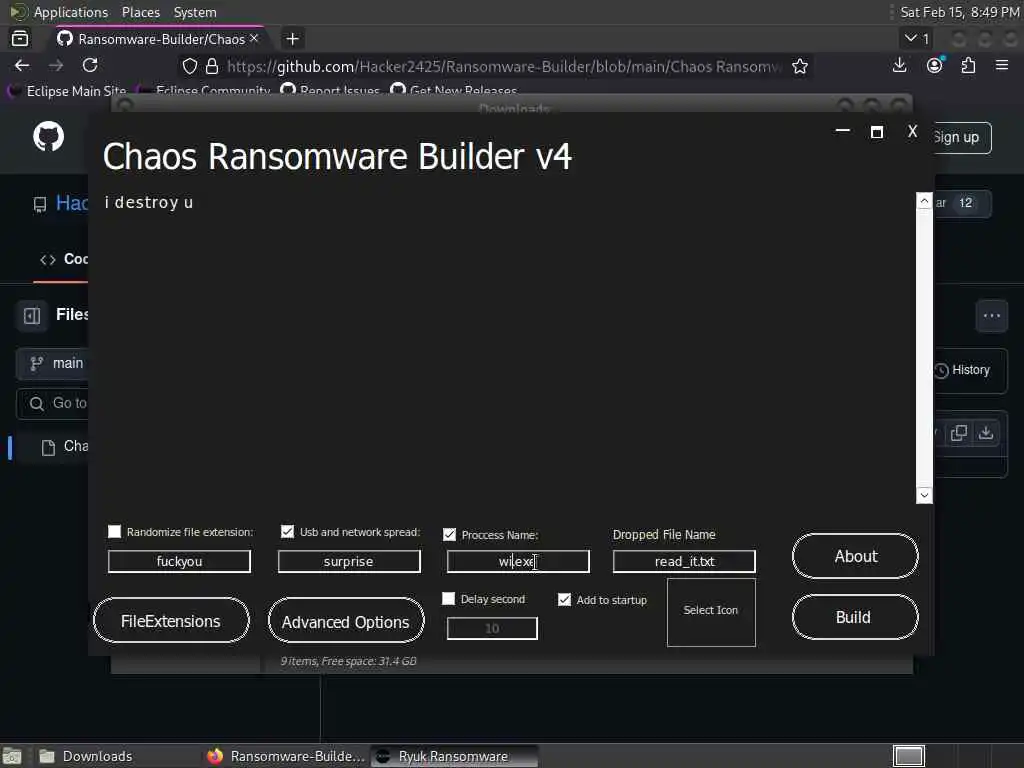Click the spread name field containing surprise
1024x768 pixels.
point(349,562)
